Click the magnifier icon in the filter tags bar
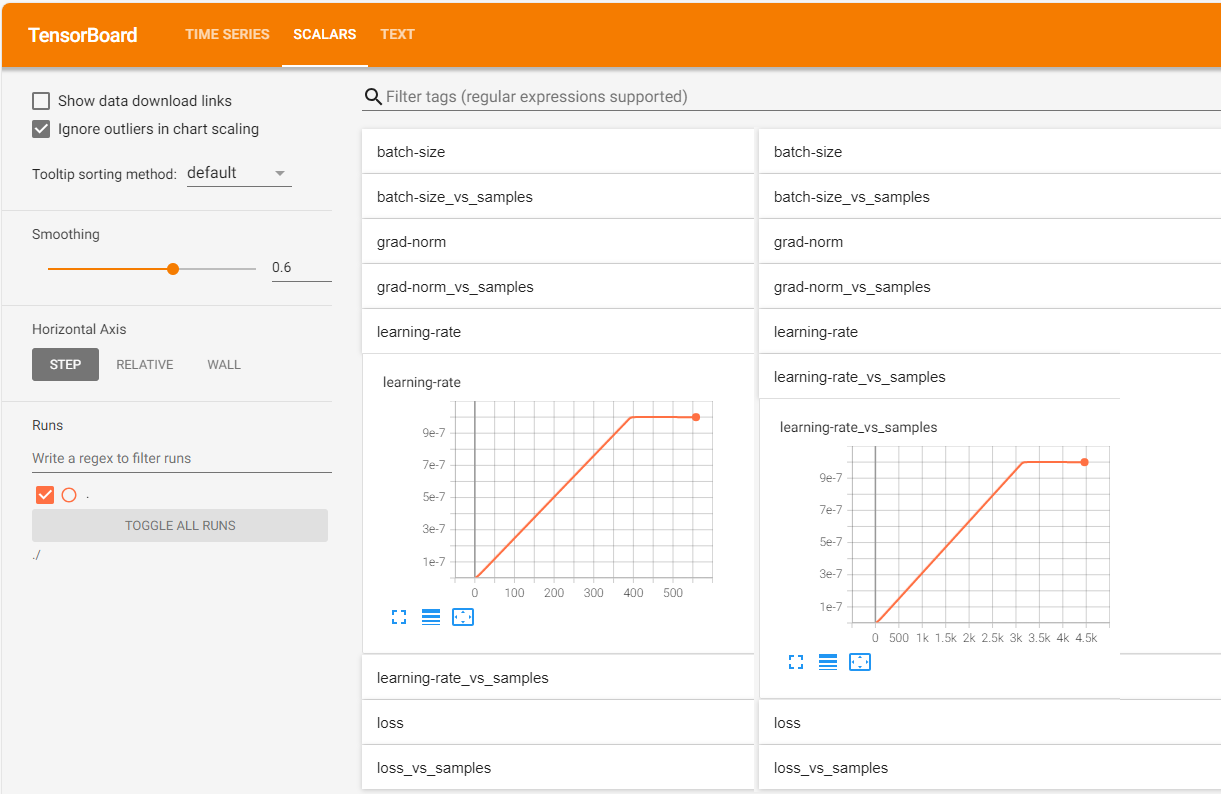Screen dimensions: 1221x794 [x=373, y=96]
